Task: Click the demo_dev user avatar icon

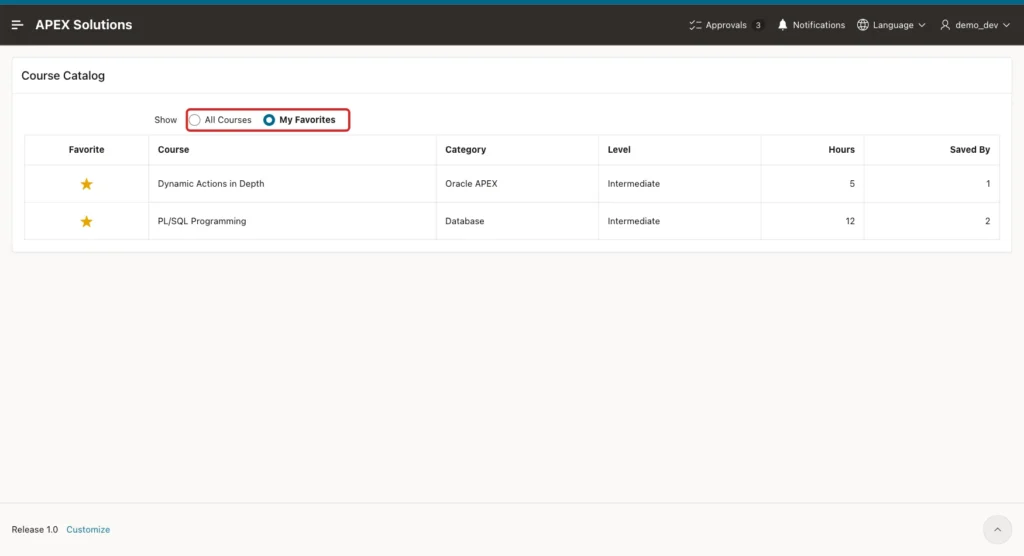Action: tap(945, 25)
